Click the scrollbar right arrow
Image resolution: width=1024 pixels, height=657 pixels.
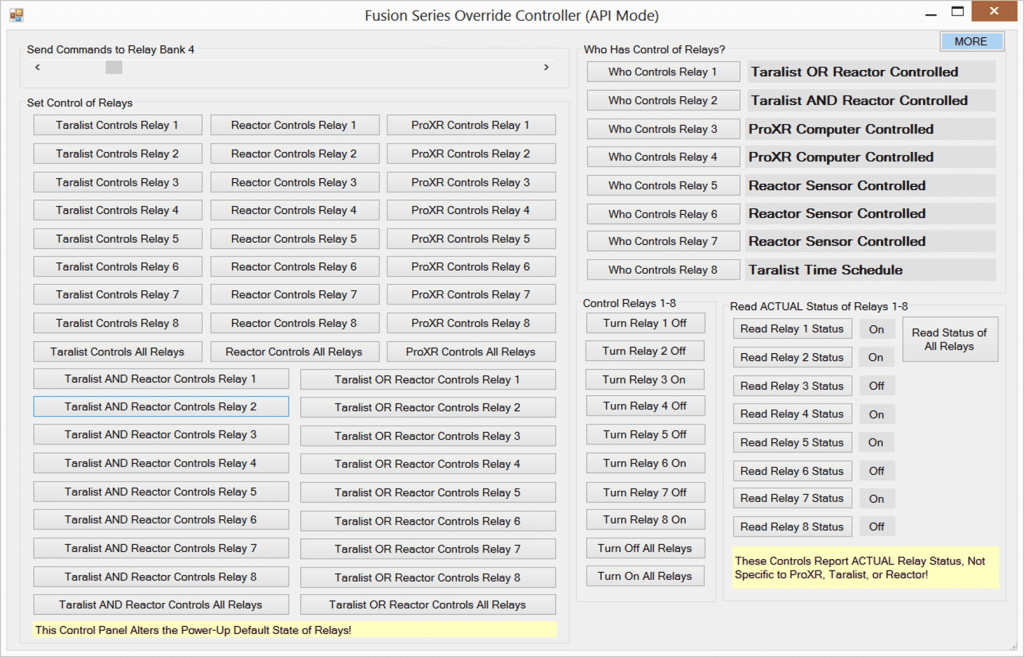[x=546, y=67]
